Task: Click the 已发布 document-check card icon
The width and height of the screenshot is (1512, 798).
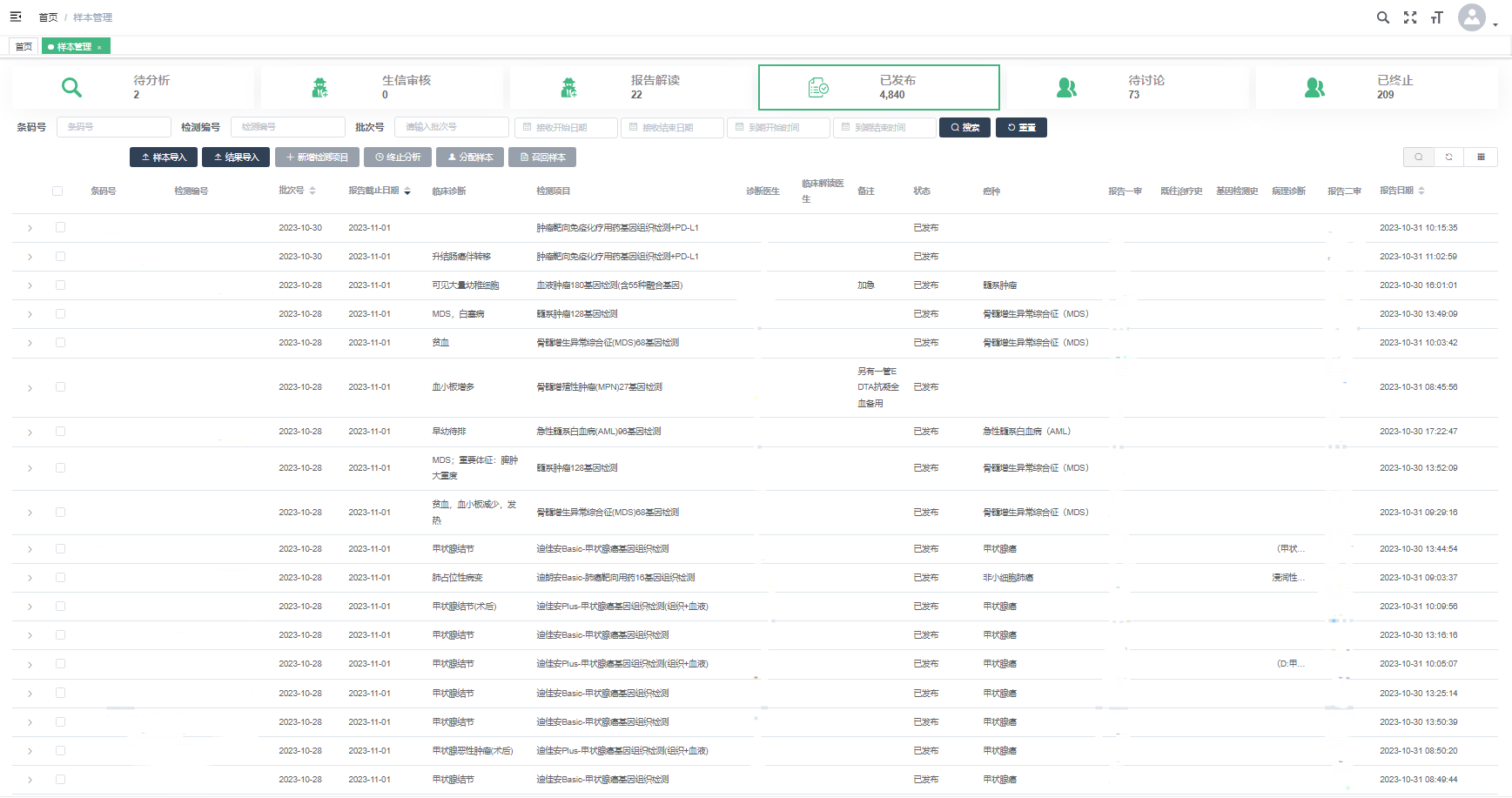Action: click(818, 87)
